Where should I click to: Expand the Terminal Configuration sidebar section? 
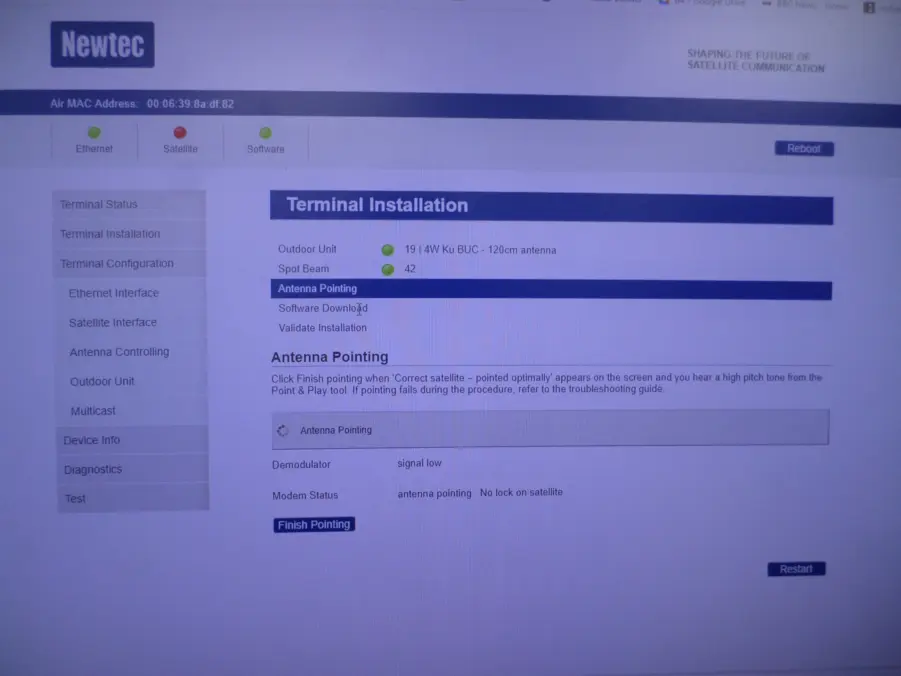click(117, 264)
